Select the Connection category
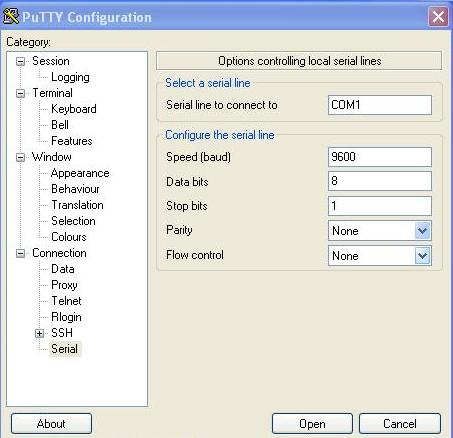 pos(59,253)
